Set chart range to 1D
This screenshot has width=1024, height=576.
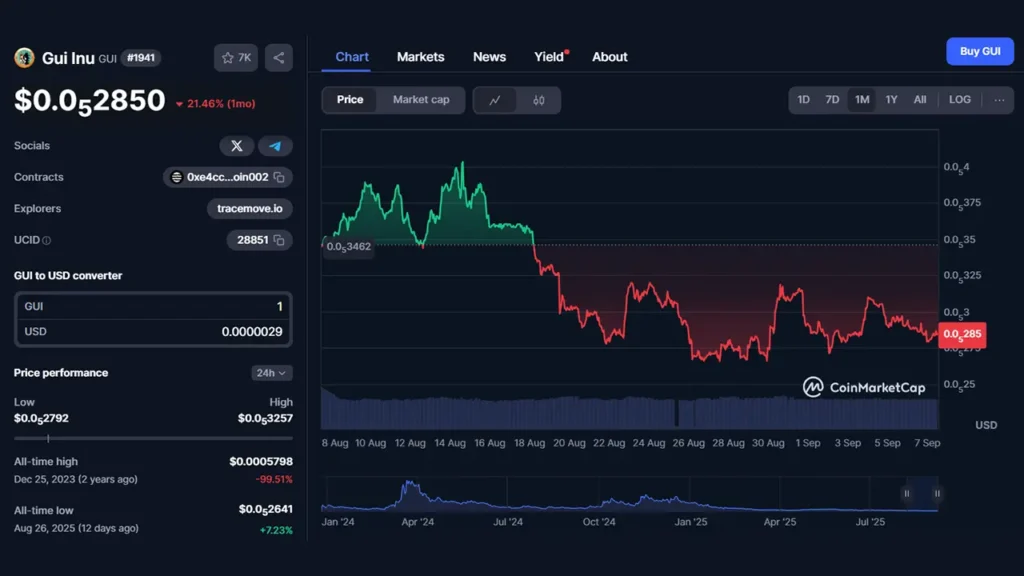(803, 100)
